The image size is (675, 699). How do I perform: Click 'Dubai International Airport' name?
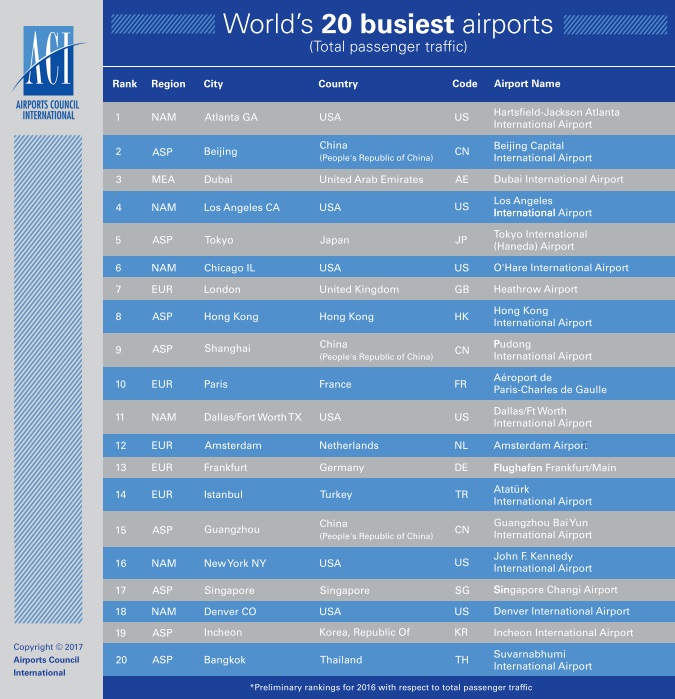(x=558, y=179)
